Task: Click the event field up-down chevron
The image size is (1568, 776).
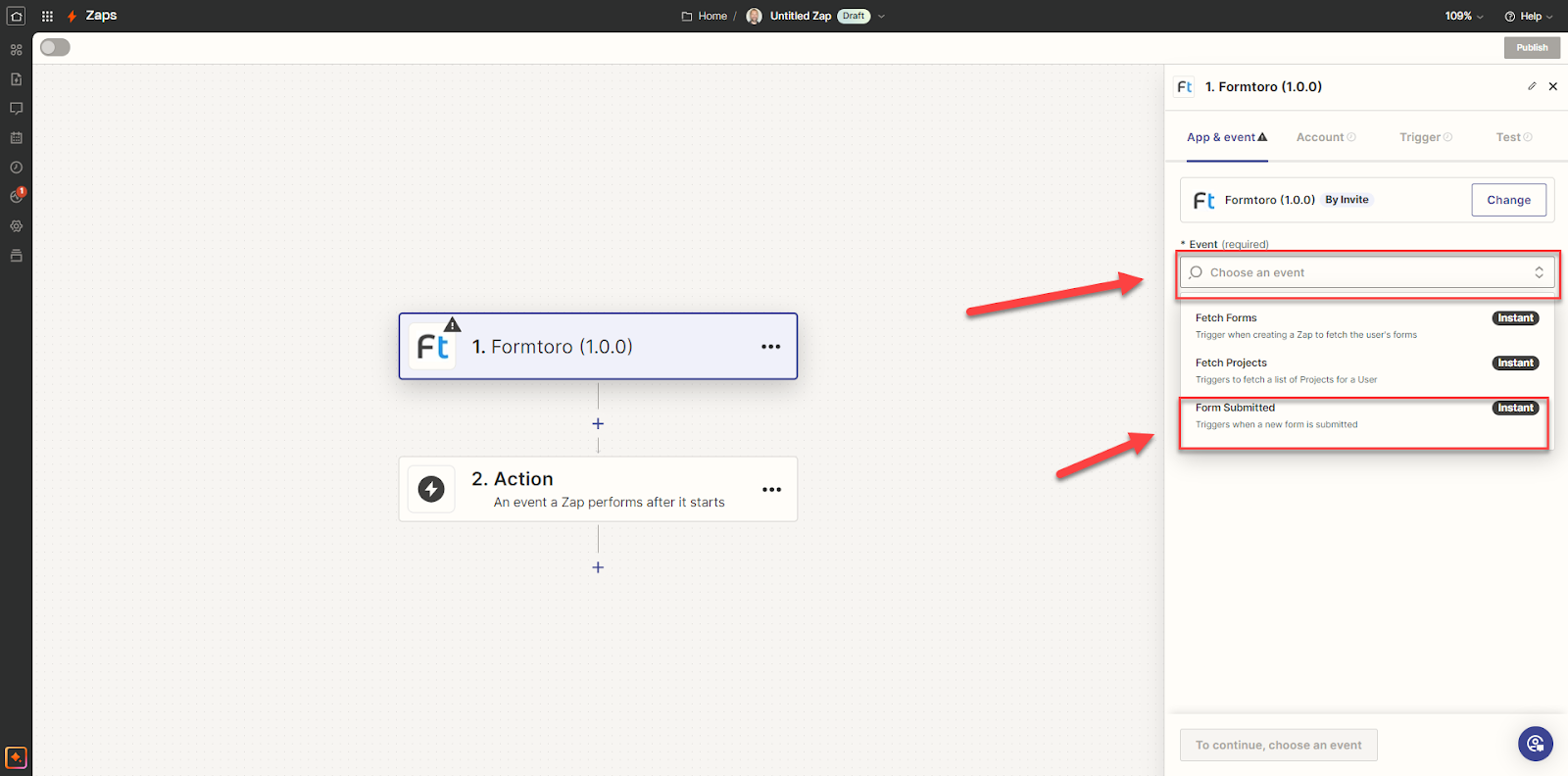Action: (1539, 272)
